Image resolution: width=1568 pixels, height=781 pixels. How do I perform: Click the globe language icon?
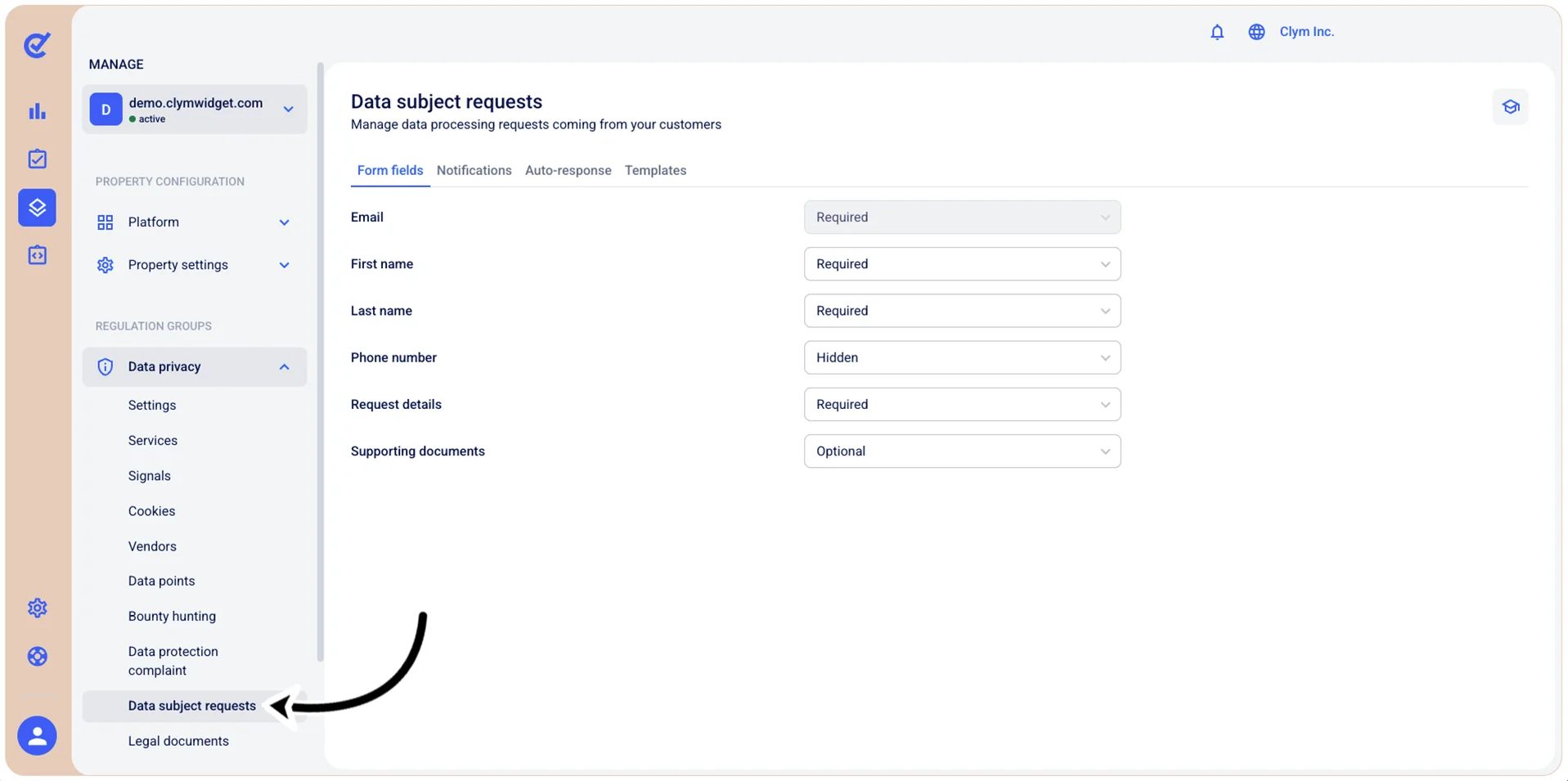1256,32
